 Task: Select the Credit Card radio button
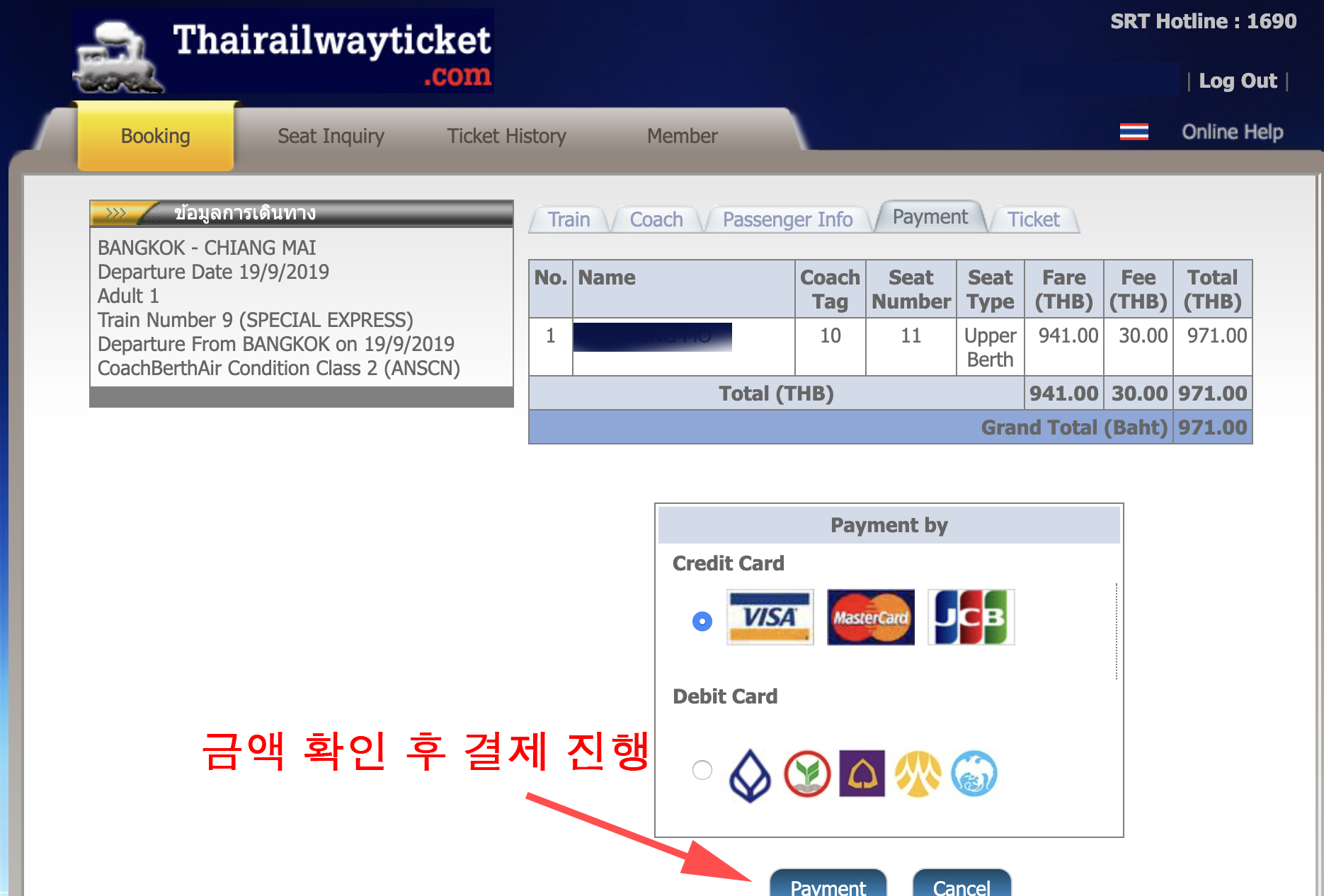point(702,621)
